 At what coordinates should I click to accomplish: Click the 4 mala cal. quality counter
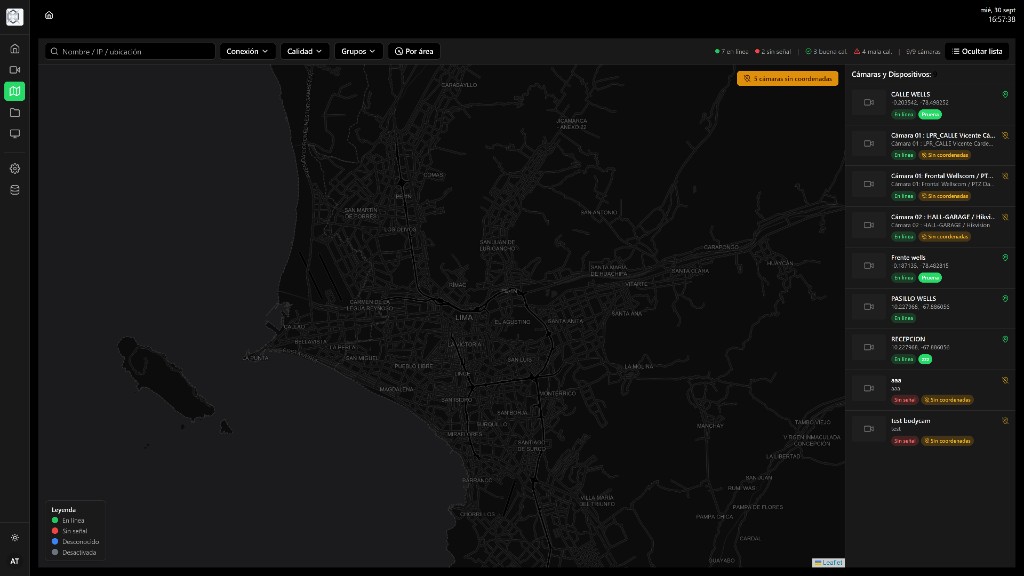click(873, 52)
